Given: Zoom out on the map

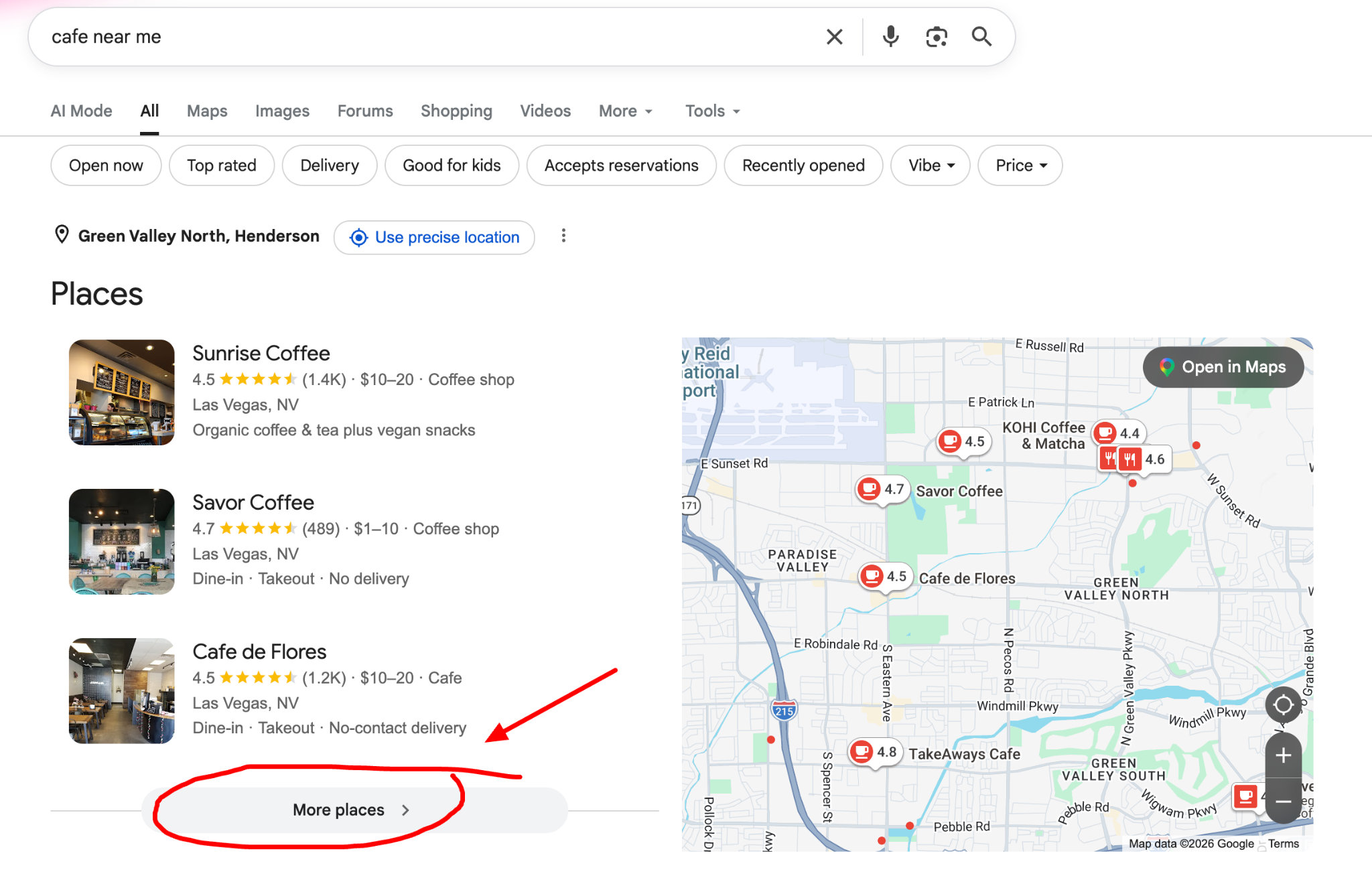Looking at the screenshot, I should click(x=1283, y=801).
